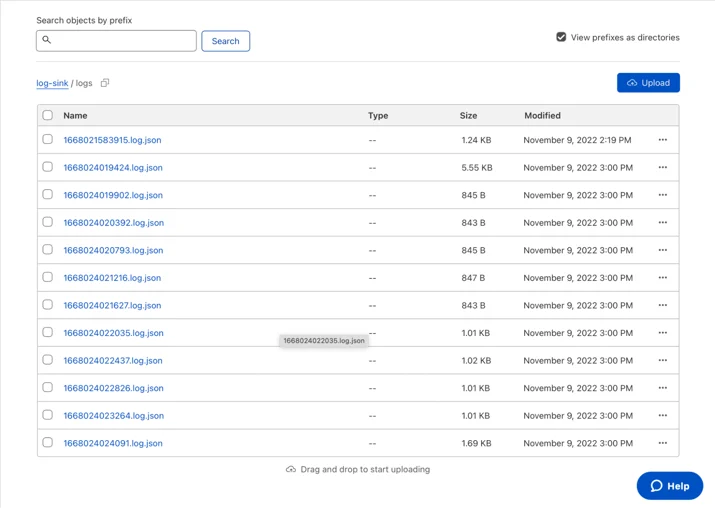Image resolution: width=715 pixels, height=508 pixels.
Task: Open file 1668024020793.log.json
Action: click(113, 250)
